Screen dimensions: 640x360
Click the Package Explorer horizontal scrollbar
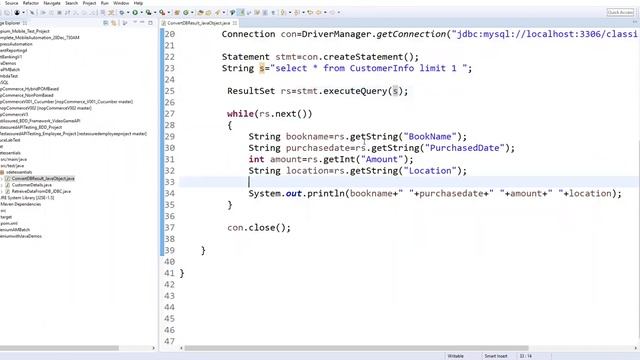tap(59, 348)
